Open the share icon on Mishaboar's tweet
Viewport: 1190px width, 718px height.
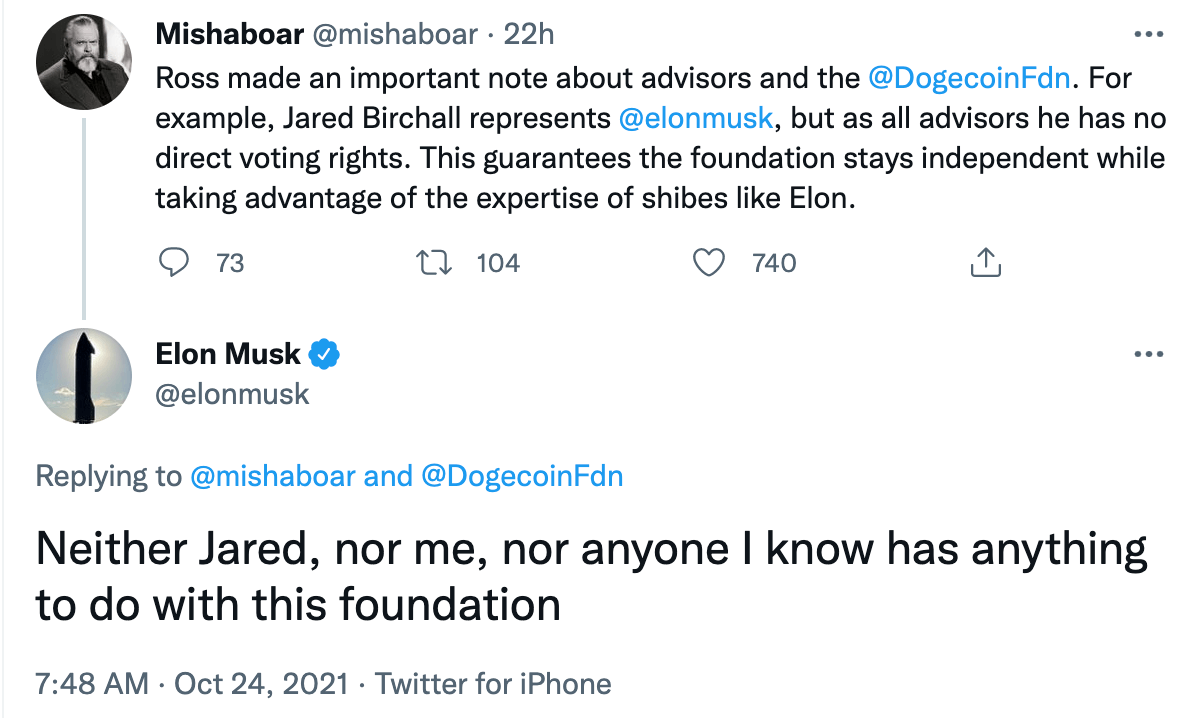tap(985, 262)
